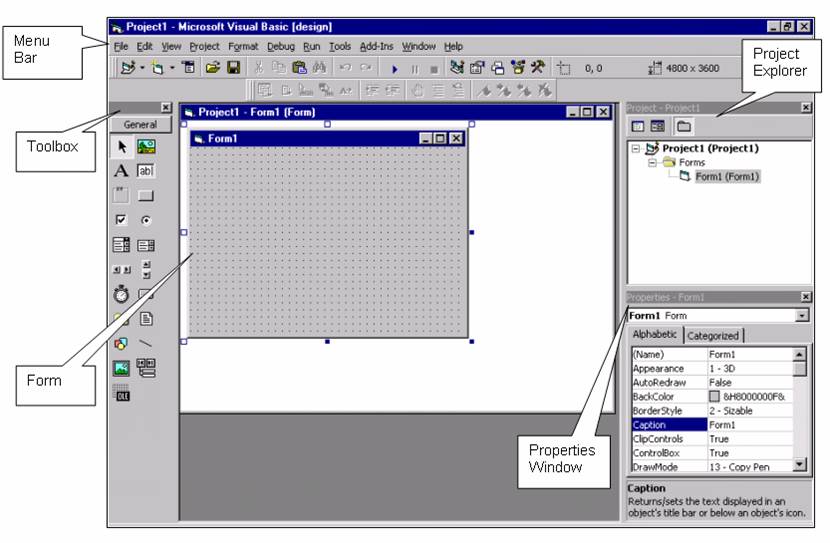Viewport: 830px width, 543px height.
Task: Click the Break pause toolbar button
Action: coord(414,69)
